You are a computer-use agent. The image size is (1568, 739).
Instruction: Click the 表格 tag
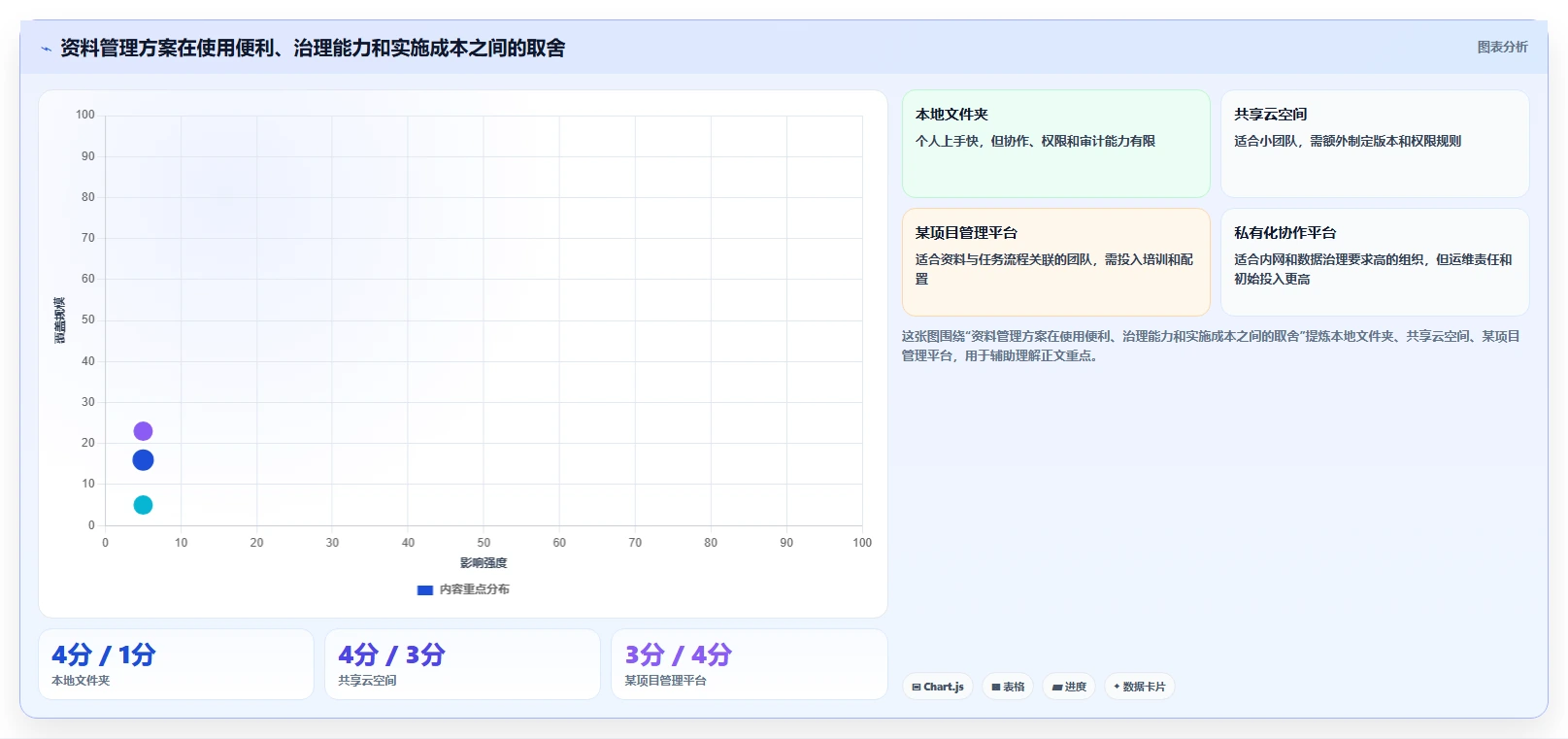click(x=1008, y=687)
